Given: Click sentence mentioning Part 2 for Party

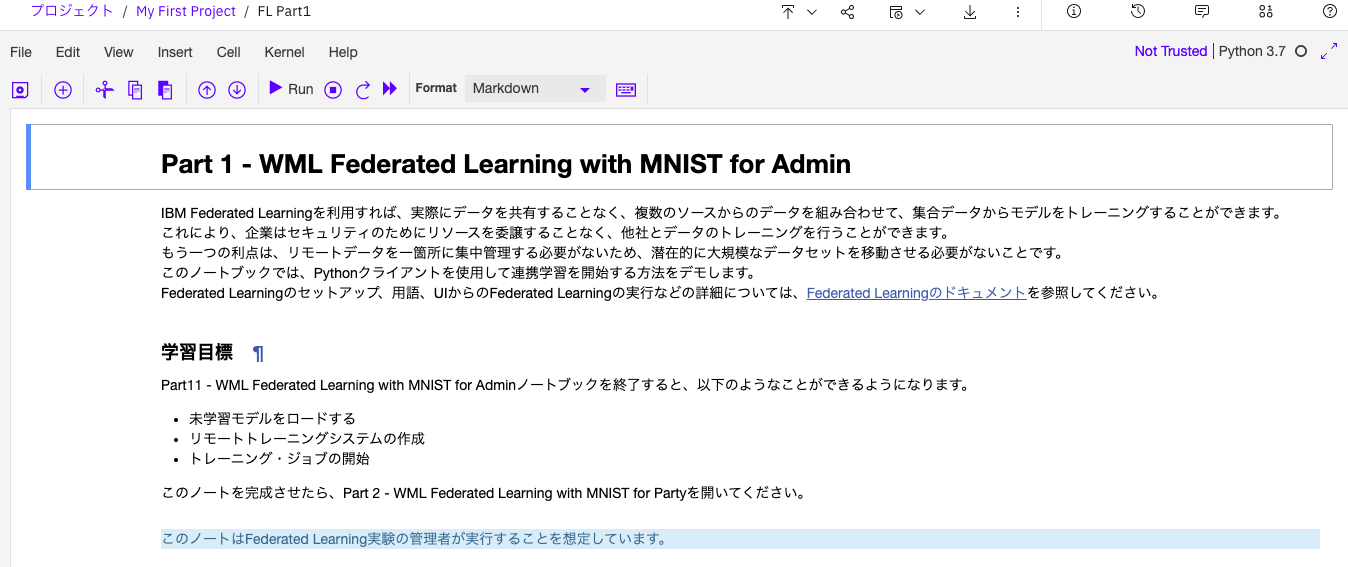Looking at the screenshot, I should point(483,493).
